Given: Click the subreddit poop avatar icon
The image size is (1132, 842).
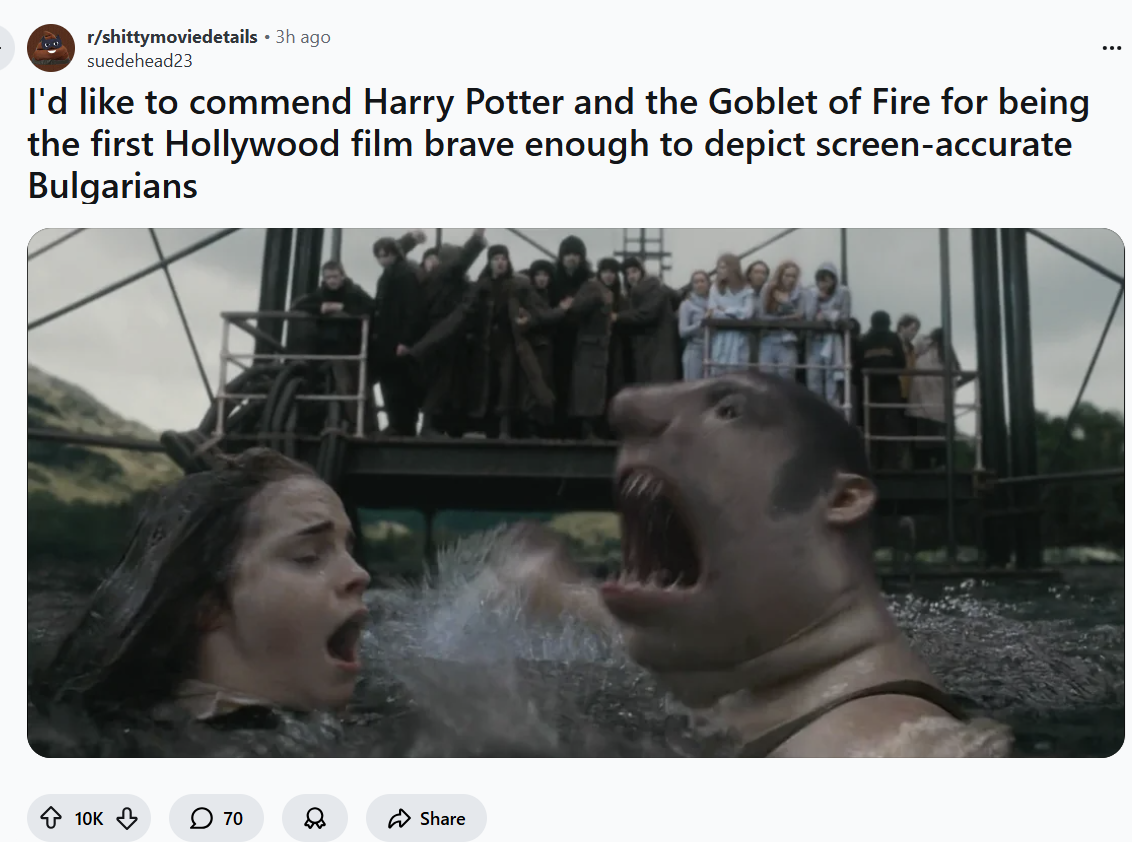Looking at the screenshot, I should [51, 48].
